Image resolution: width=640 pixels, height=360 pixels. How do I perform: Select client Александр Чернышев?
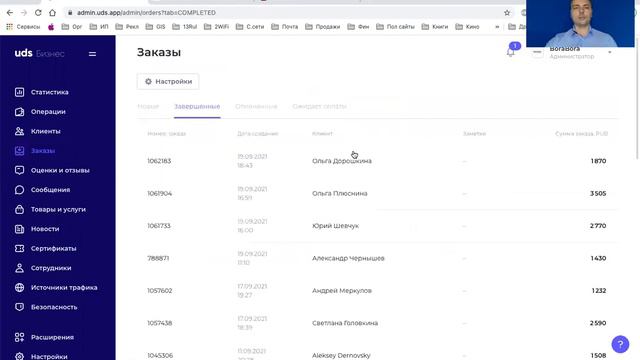point(348,258)
